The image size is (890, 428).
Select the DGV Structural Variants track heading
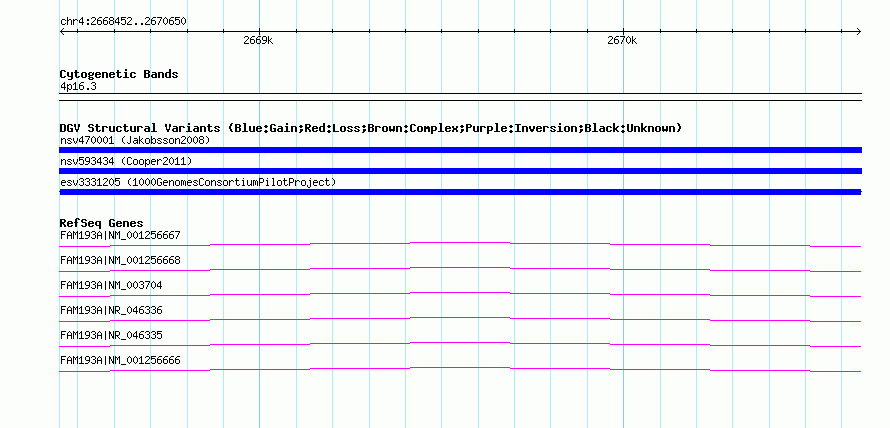(371, 128)
